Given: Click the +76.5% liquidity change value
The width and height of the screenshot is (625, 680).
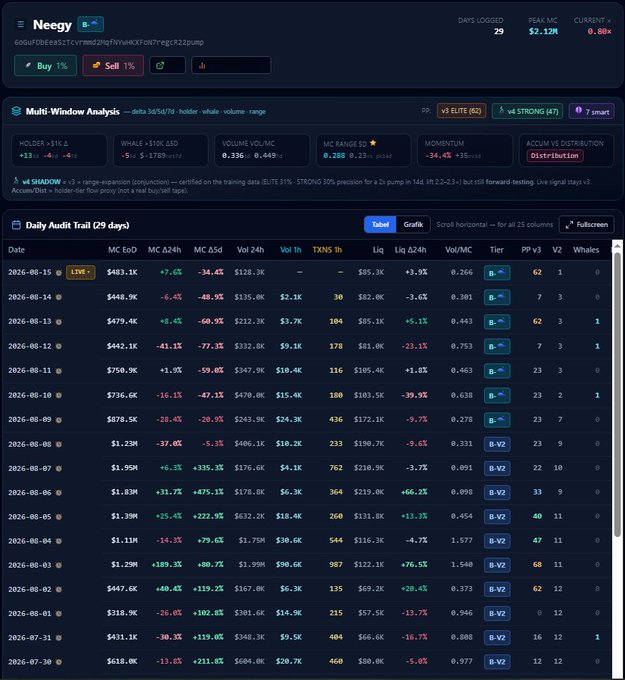Looking at the screenshot, I should click(414, 565).
